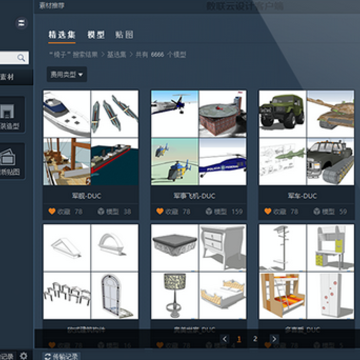Toggle the heart favorite on 军车-DUC

pyautogui.click(x=268, y=211)
